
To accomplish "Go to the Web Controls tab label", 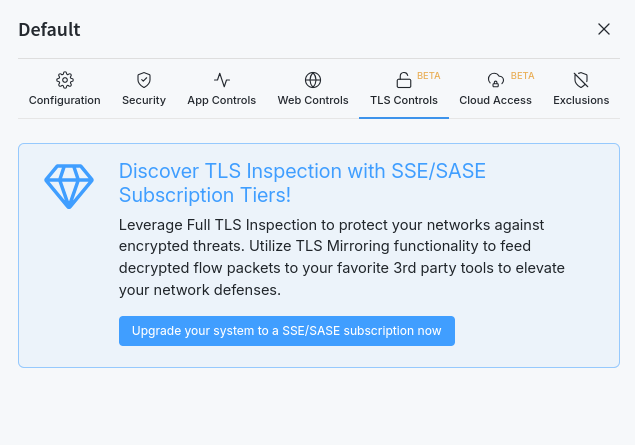I will click(313, 100).
